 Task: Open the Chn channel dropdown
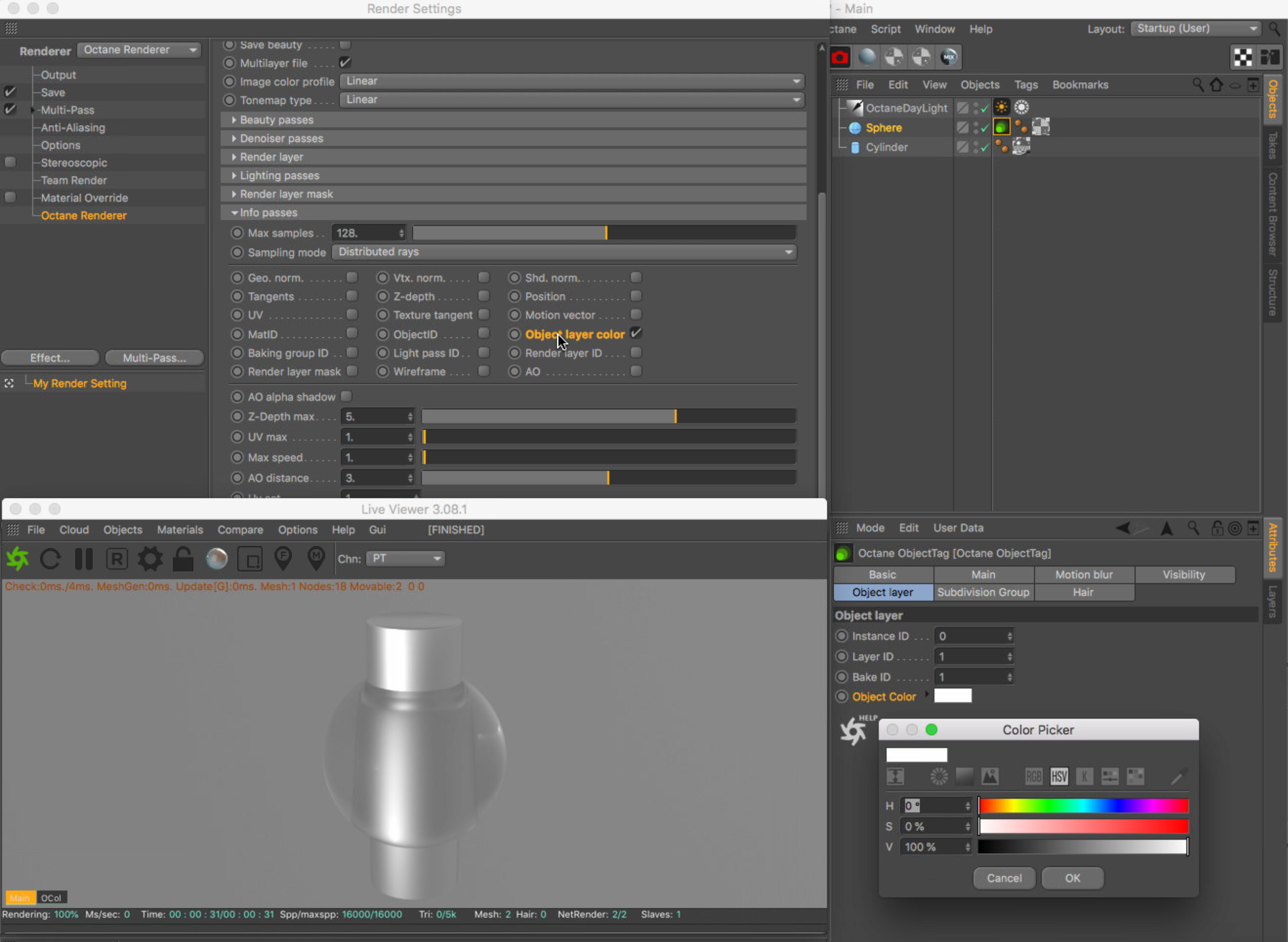405,559
